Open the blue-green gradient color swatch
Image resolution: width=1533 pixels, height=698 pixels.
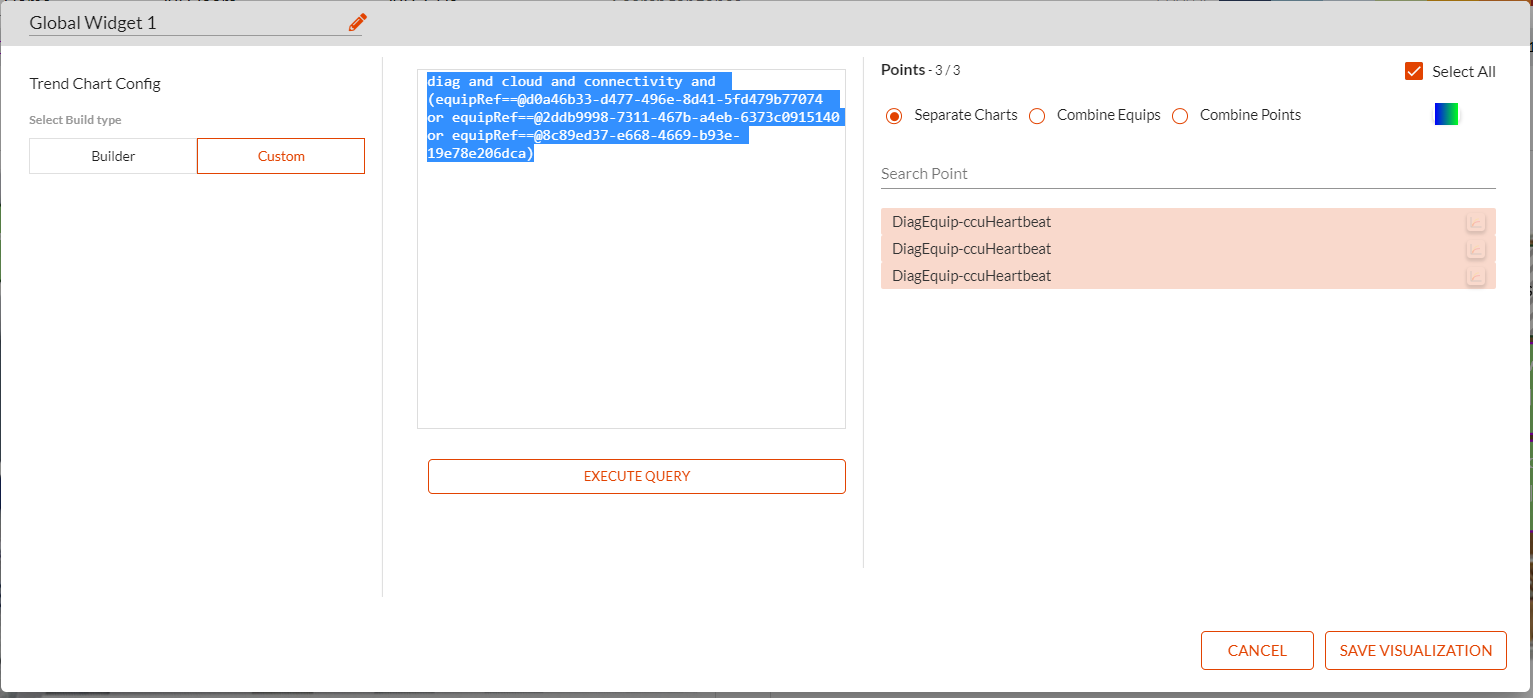point(1446,114)
